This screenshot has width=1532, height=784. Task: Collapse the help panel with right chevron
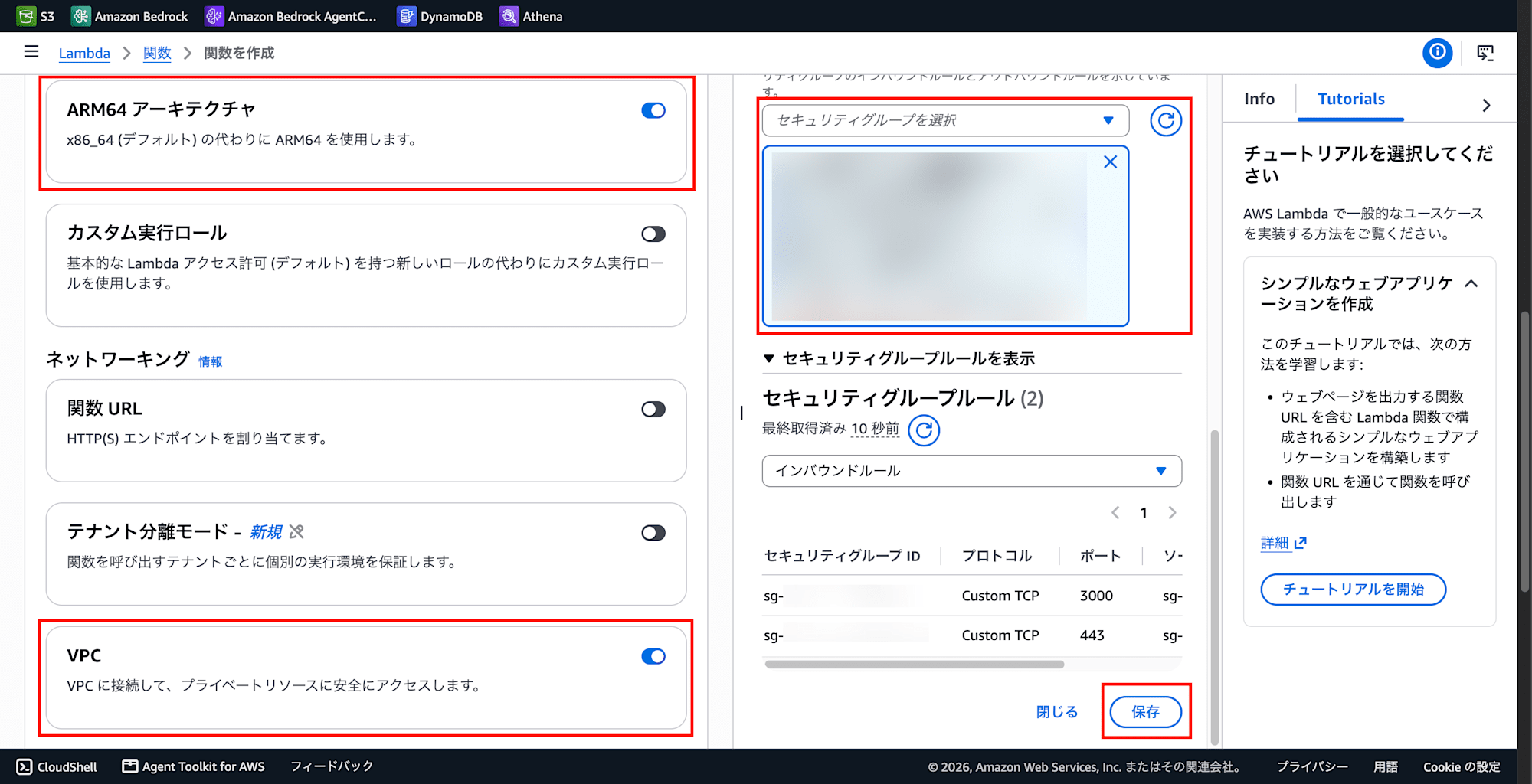click(1486, 105)
